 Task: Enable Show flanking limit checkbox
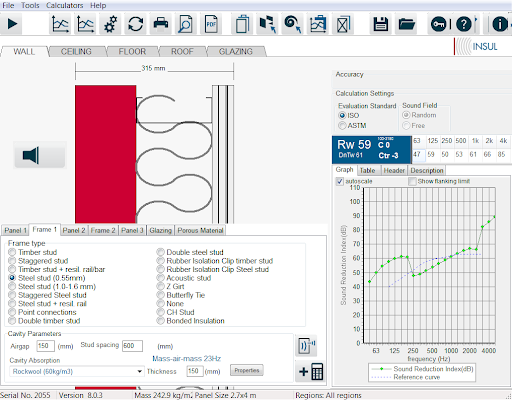[x=412, y=181]
